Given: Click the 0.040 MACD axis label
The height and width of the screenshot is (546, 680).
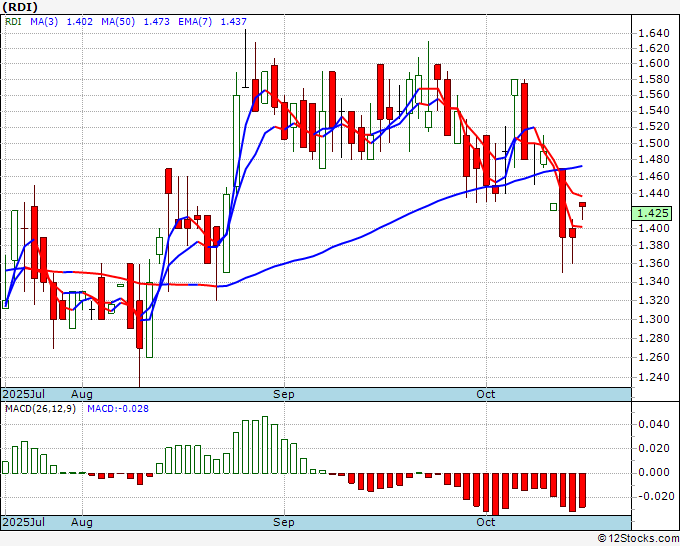Looking at the screenshot, I should pyautogui.click(x=654, y=424).
